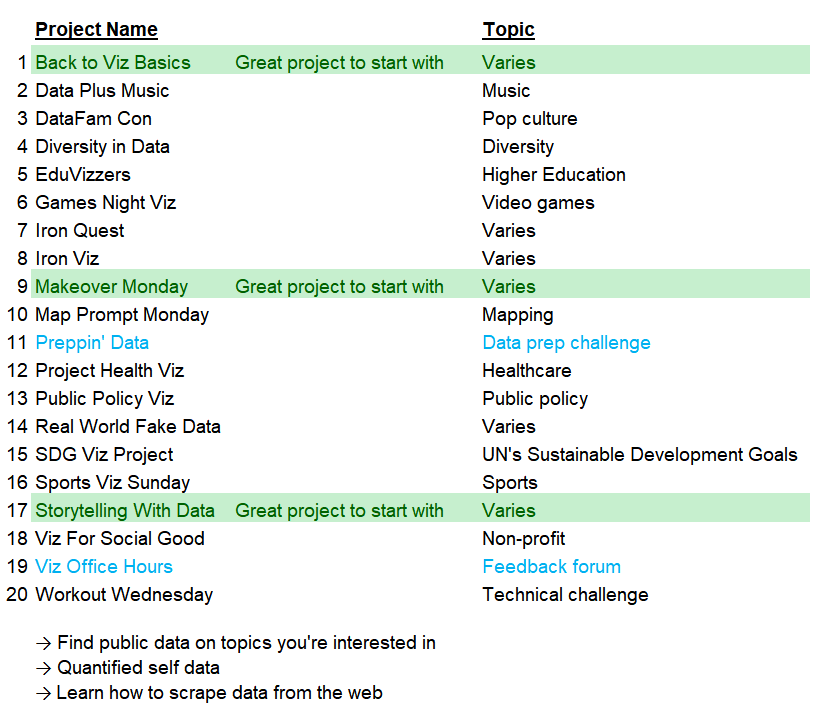Click the Topic column header
The height and width of the screenshot is (712, 821).
508,30
